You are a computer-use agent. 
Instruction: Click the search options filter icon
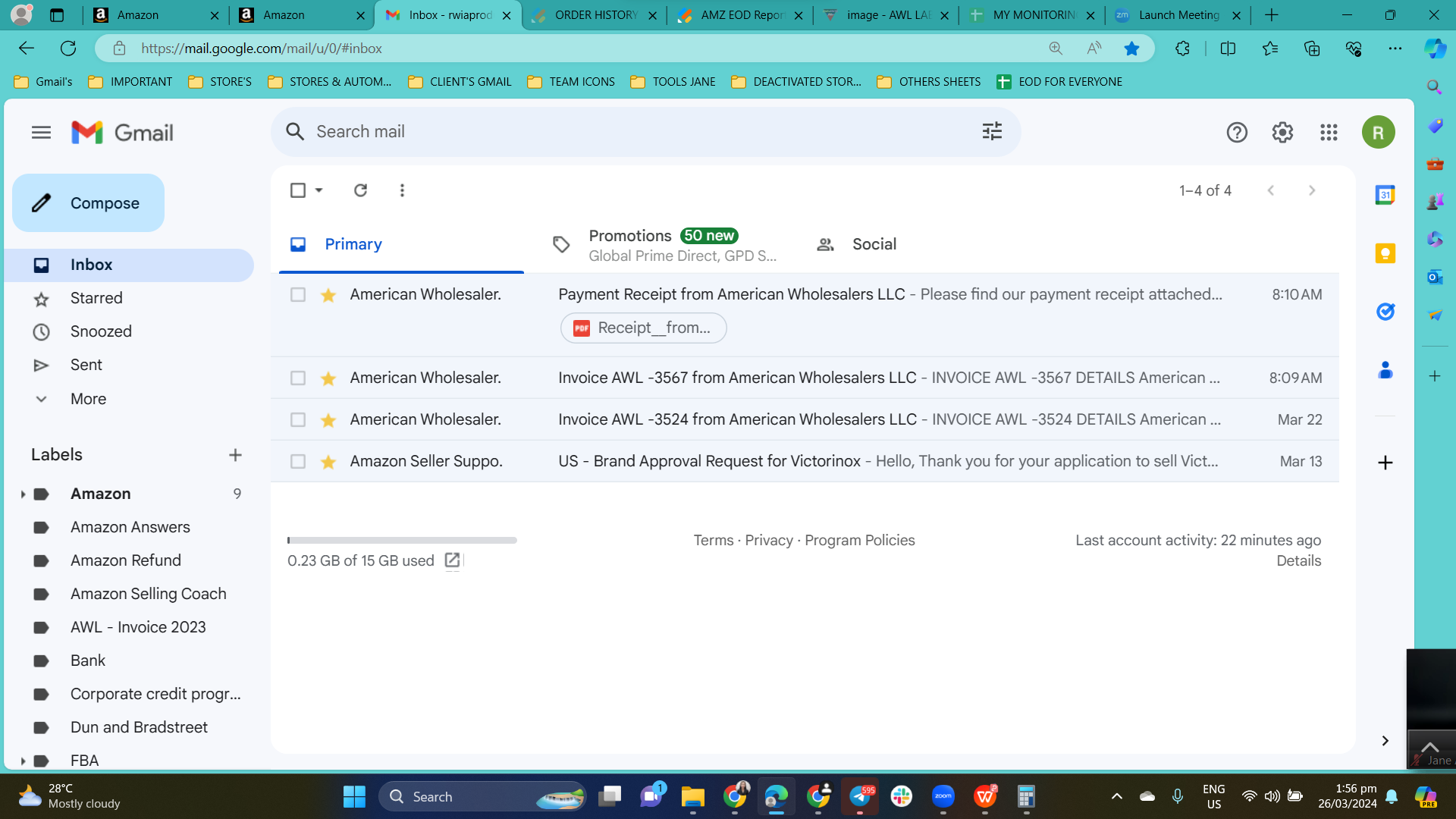pos(992,132)
